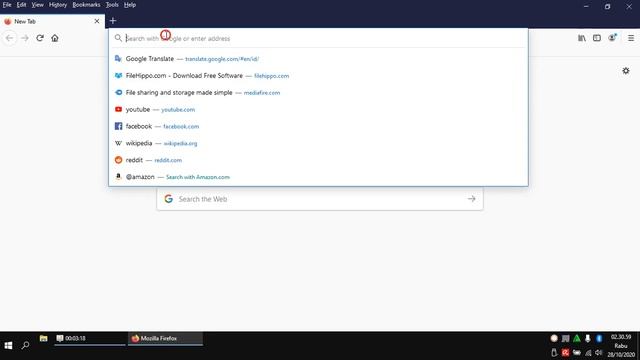Click the Facebook favicon
The image size is (640, 360).
(118, 126)
